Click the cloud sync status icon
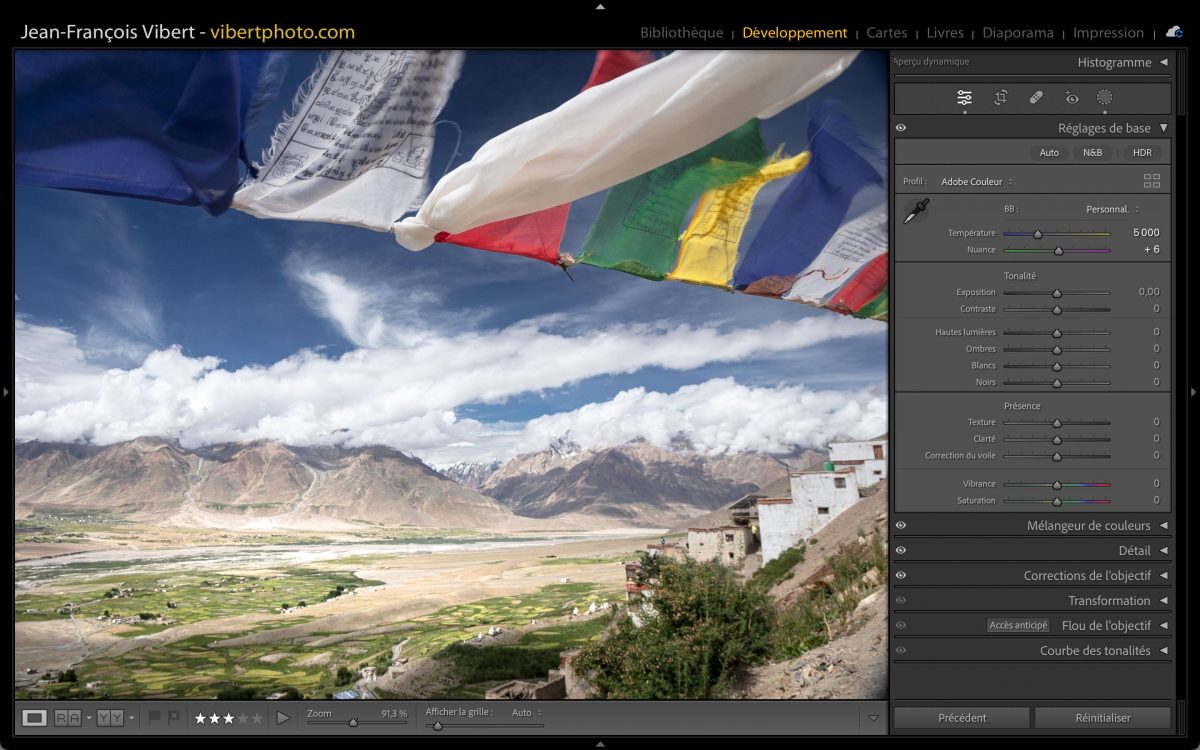The image size is (1200, 750). 1173,32
